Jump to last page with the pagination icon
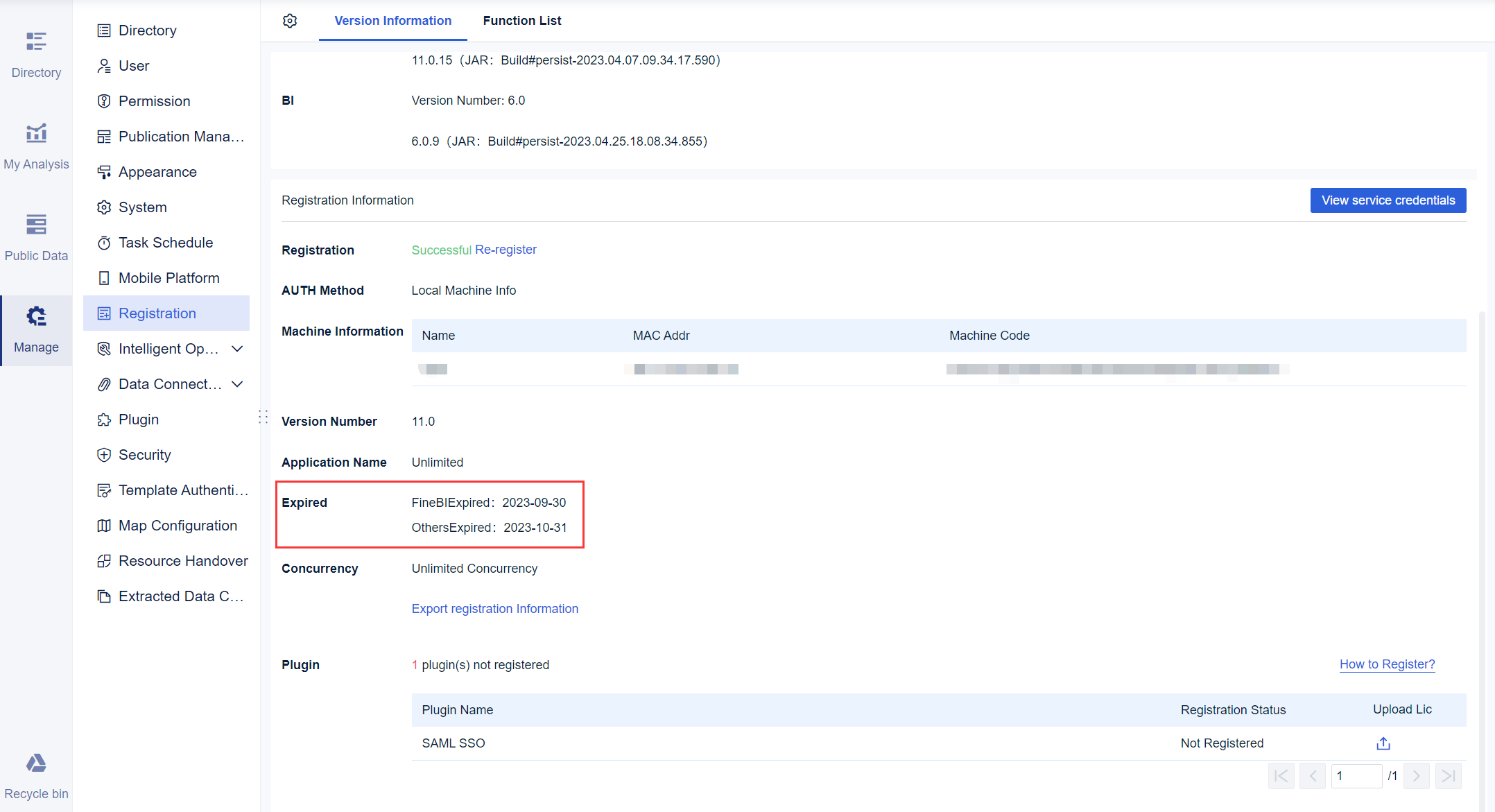This screenshot has height=812, width=1495. 1448,776
